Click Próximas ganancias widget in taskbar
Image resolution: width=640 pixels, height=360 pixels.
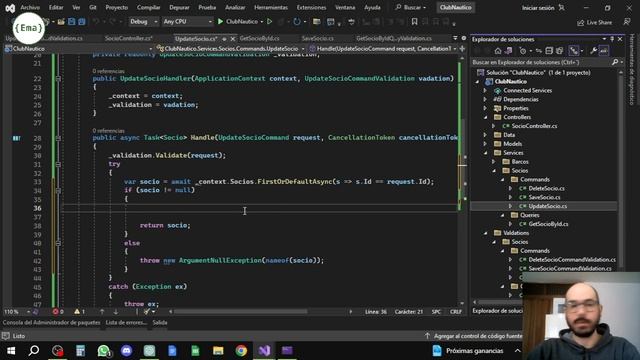pos(468,351)
